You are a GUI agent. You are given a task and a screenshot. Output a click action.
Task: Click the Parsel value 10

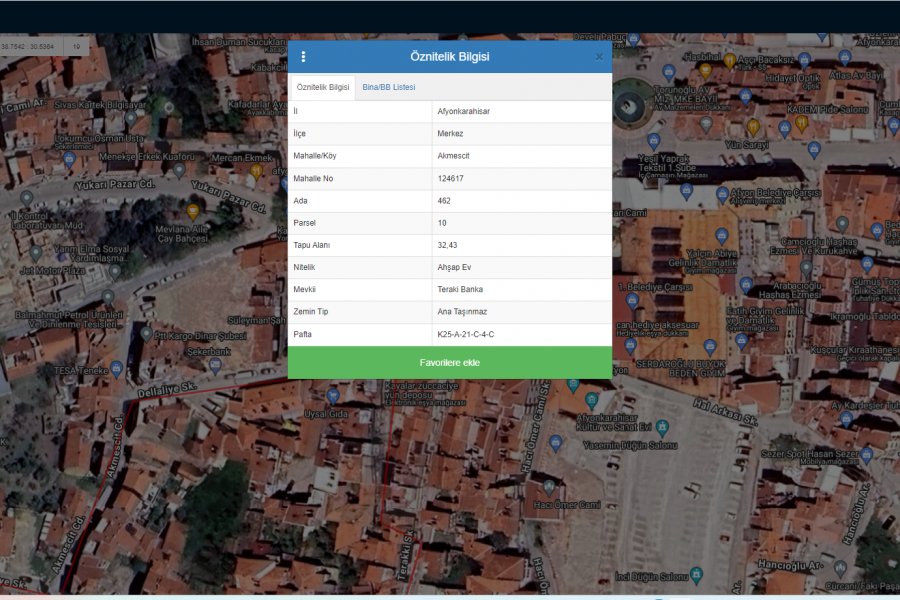tap(441, 223)
